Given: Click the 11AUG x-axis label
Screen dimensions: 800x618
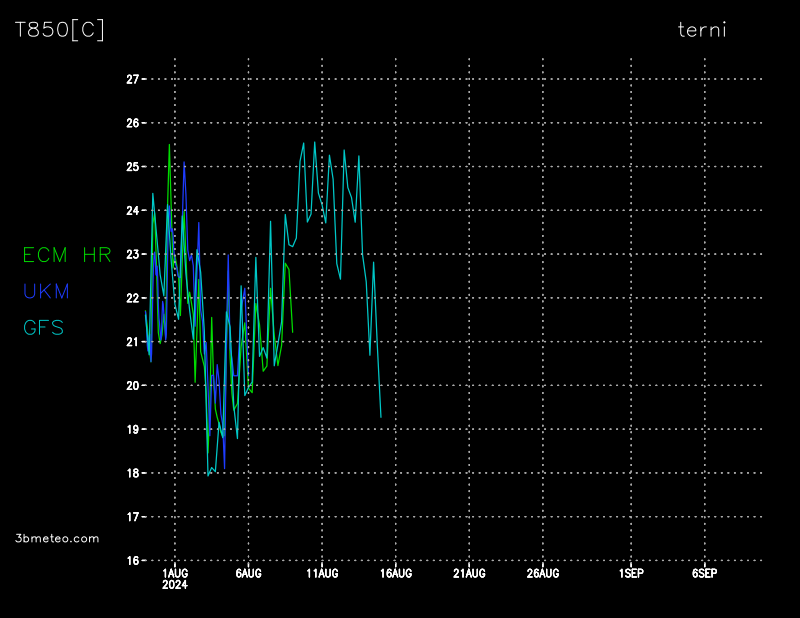Looking at the screenshot, I should 322,574.
